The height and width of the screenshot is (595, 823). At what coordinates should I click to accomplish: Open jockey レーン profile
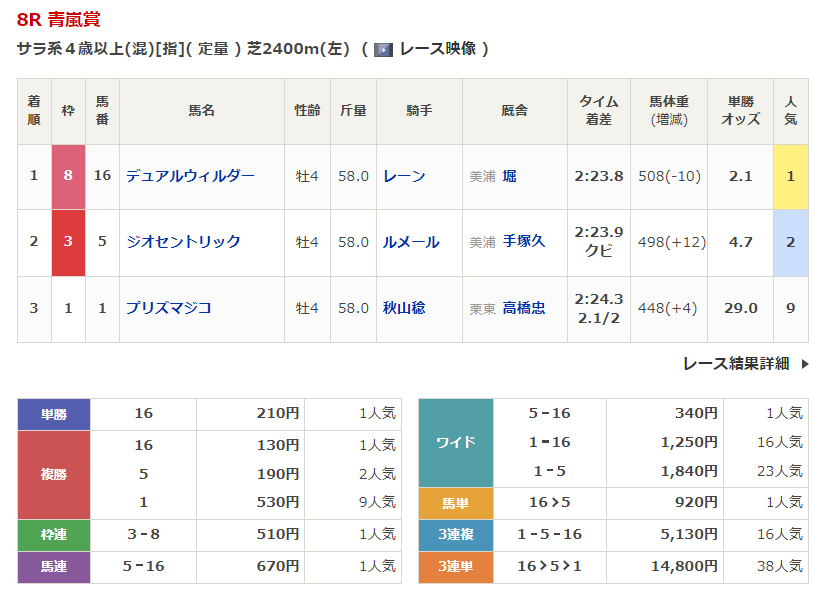[x=404, y=176]
